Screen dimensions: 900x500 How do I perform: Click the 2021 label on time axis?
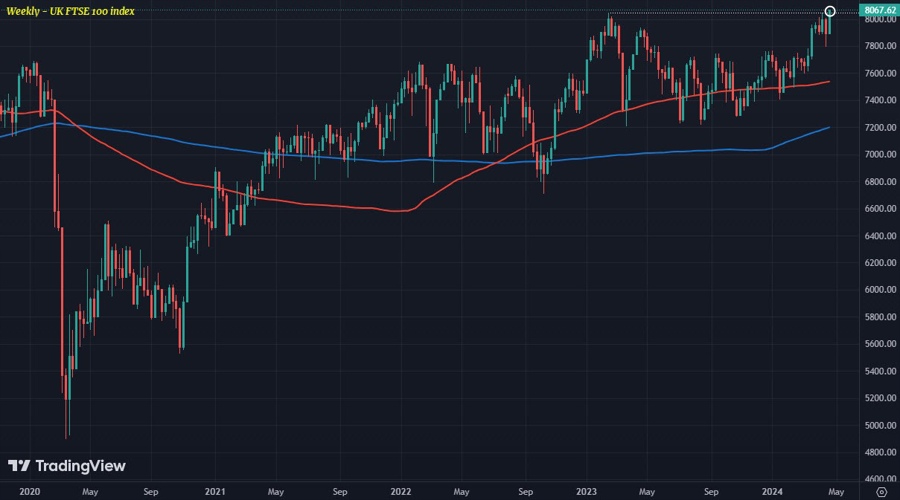(x=213, y=492)
